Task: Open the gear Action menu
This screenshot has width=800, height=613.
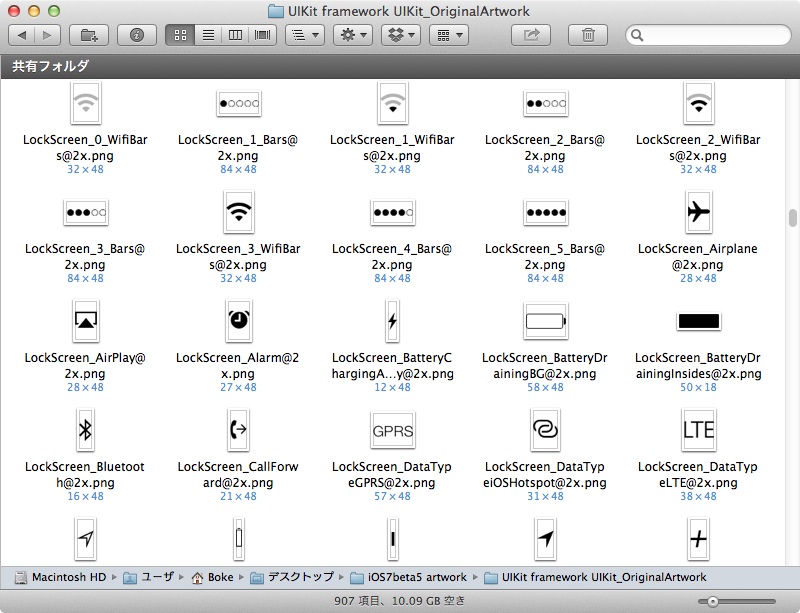Action: [353, 35]
